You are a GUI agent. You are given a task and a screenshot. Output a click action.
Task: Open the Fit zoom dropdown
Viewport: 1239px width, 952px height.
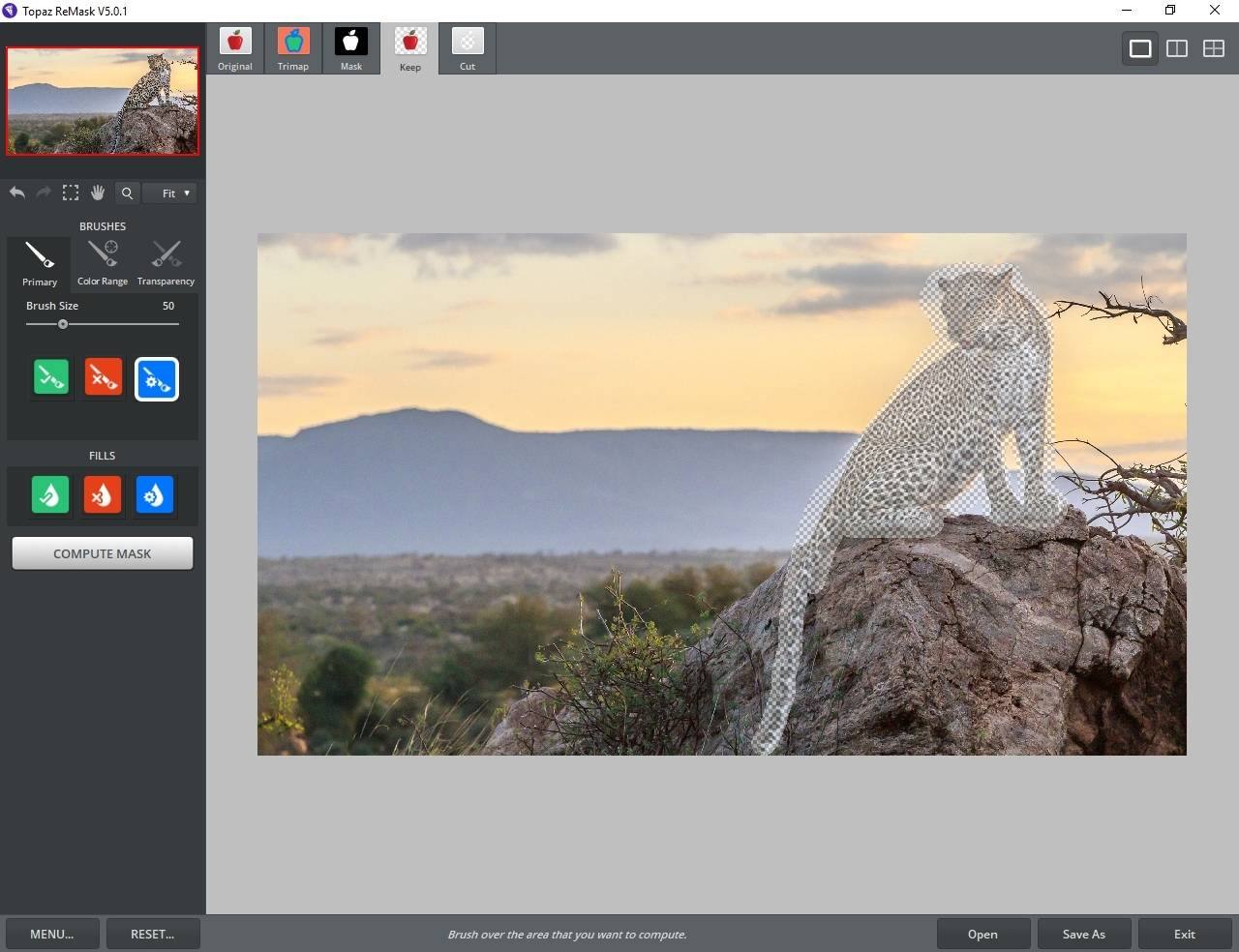(x=170, y=193)
